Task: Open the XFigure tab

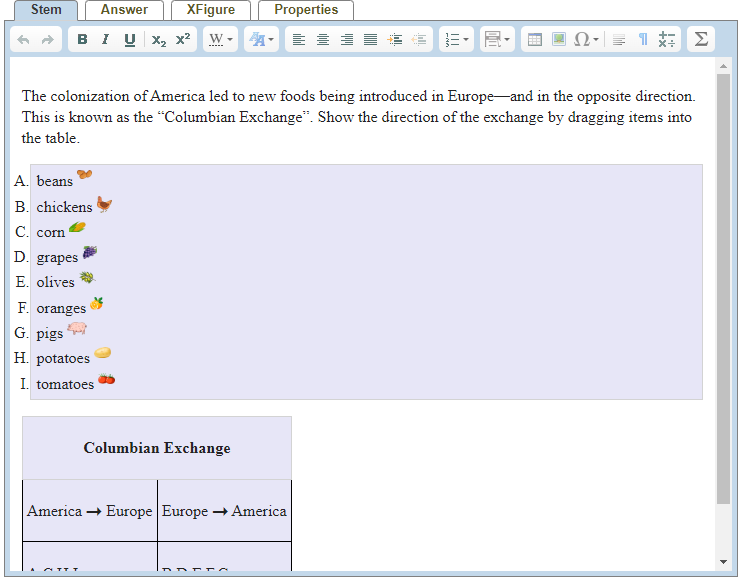Action: [211, 10]
